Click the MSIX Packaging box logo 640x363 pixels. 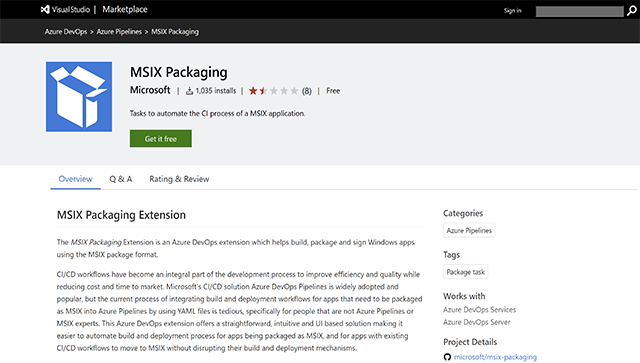coord(79,97)
